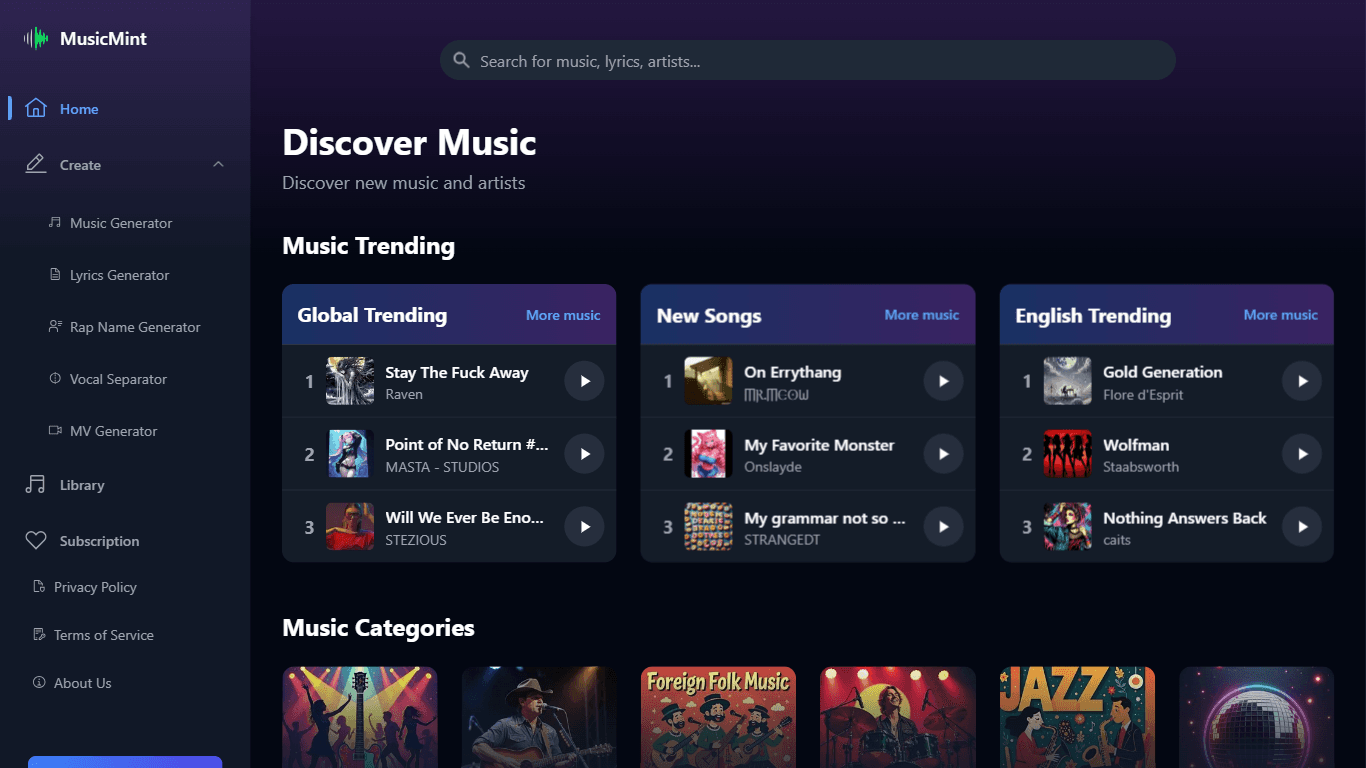Open the Terms of Service link
1366x768 pixels.
(x=104, y=635)
